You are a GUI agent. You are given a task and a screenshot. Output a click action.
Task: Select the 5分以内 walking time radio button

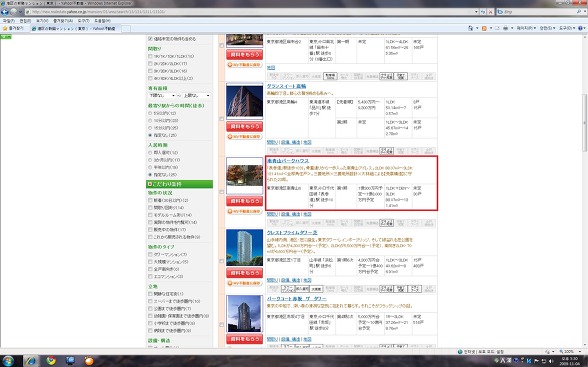[x=150, y=113]
